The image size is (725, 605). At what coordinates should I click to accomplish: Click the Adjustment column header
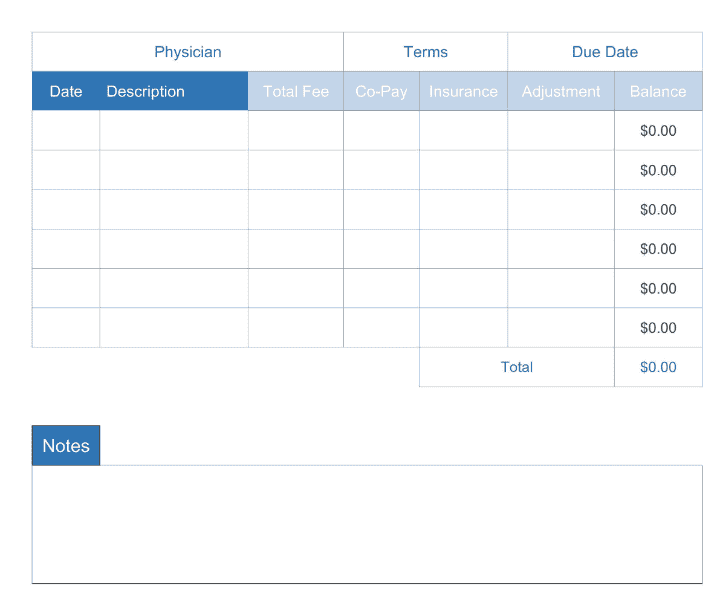[x=561, y=91]
